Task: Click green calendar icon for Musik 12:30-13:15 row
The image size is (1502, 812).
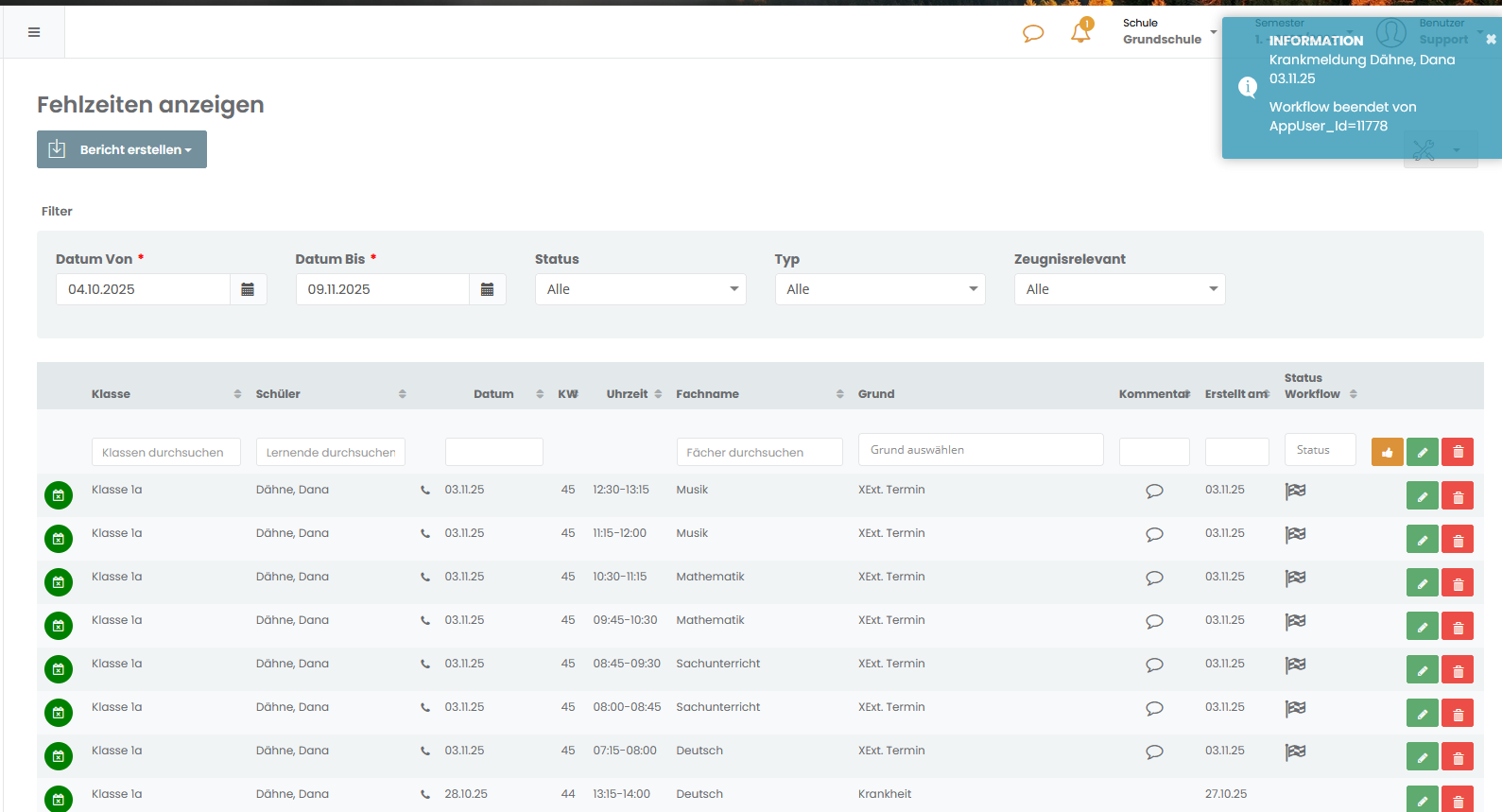Action: [x=59, y=495]
